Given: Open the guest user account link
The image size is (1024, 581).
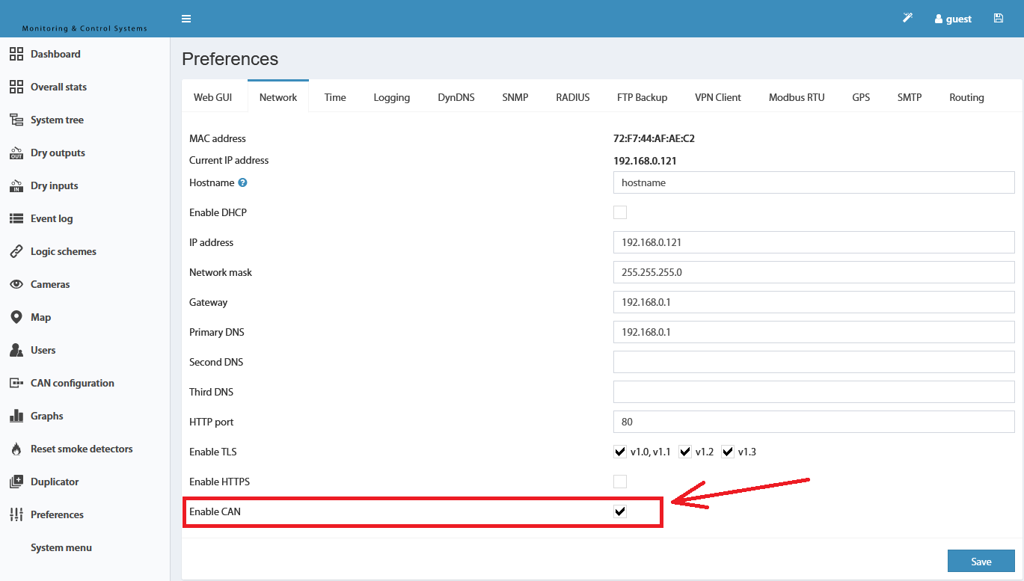Looking at the screenshot, I should coord(953,19).
